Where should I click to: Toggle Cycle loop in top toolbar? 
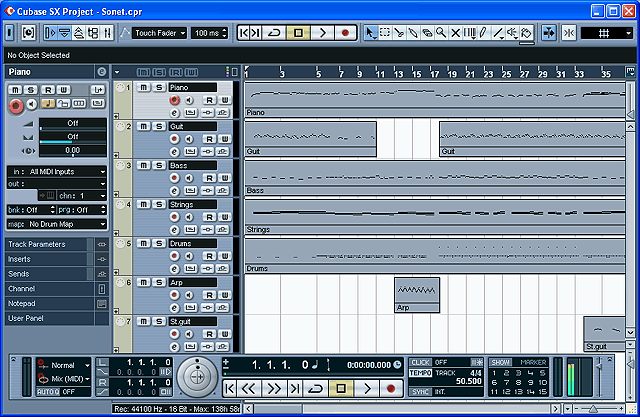pyautogui.click(x=274, y=33)
